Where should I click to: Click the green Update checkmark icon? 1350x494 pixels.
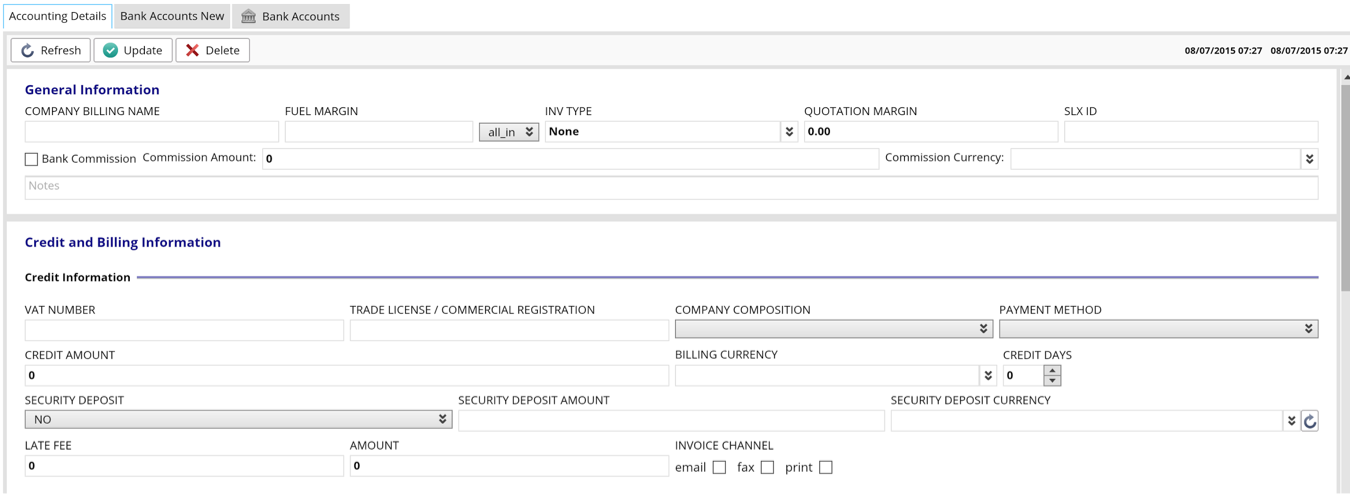pyautogui.click(x=111, y=50)
